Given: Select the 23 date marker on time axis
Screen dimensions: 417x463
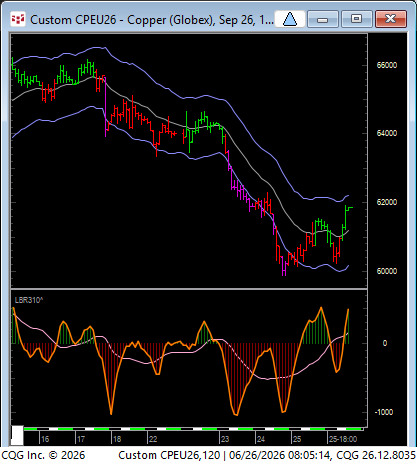Looking at the screenshot, I should click(225, 439).
